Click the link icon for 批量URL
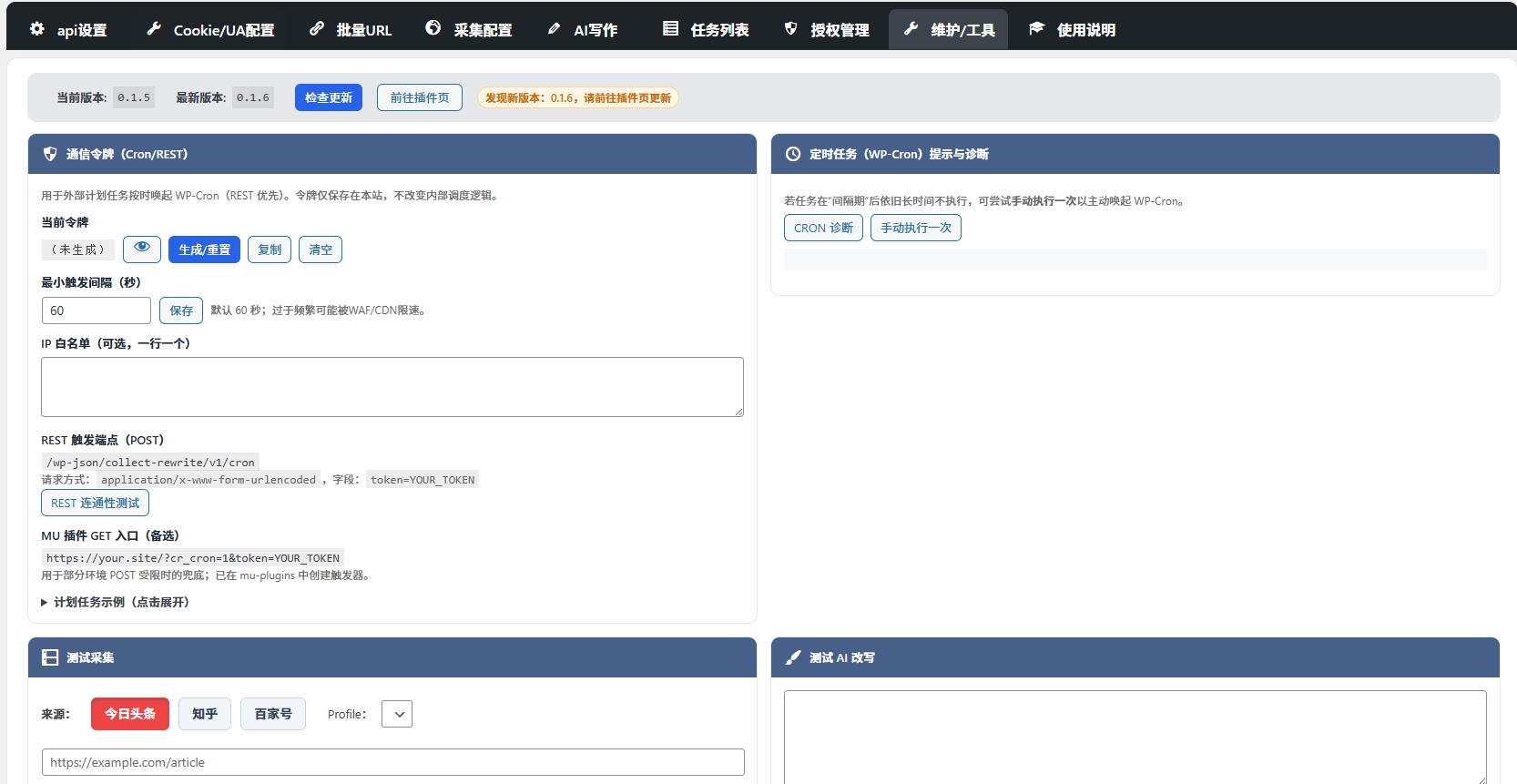 click(317, 29)
